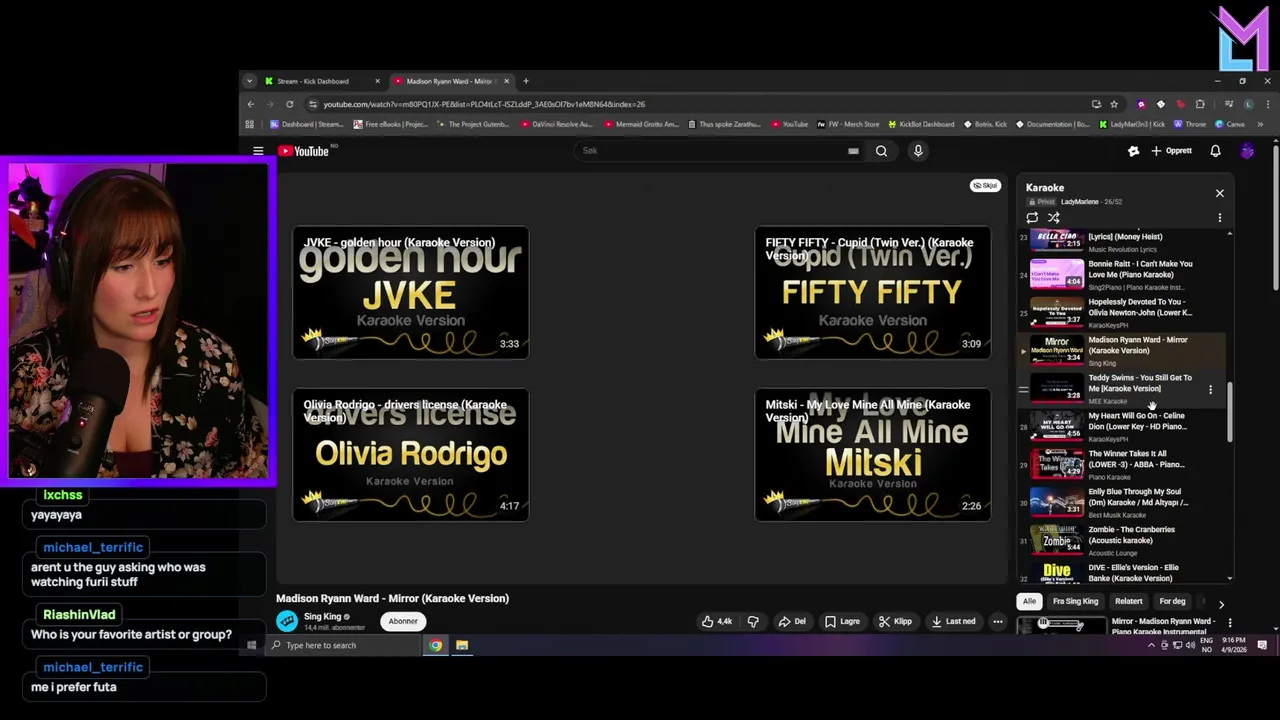Dislike the video
This screenshot has height=720, width=1280.
753,621
